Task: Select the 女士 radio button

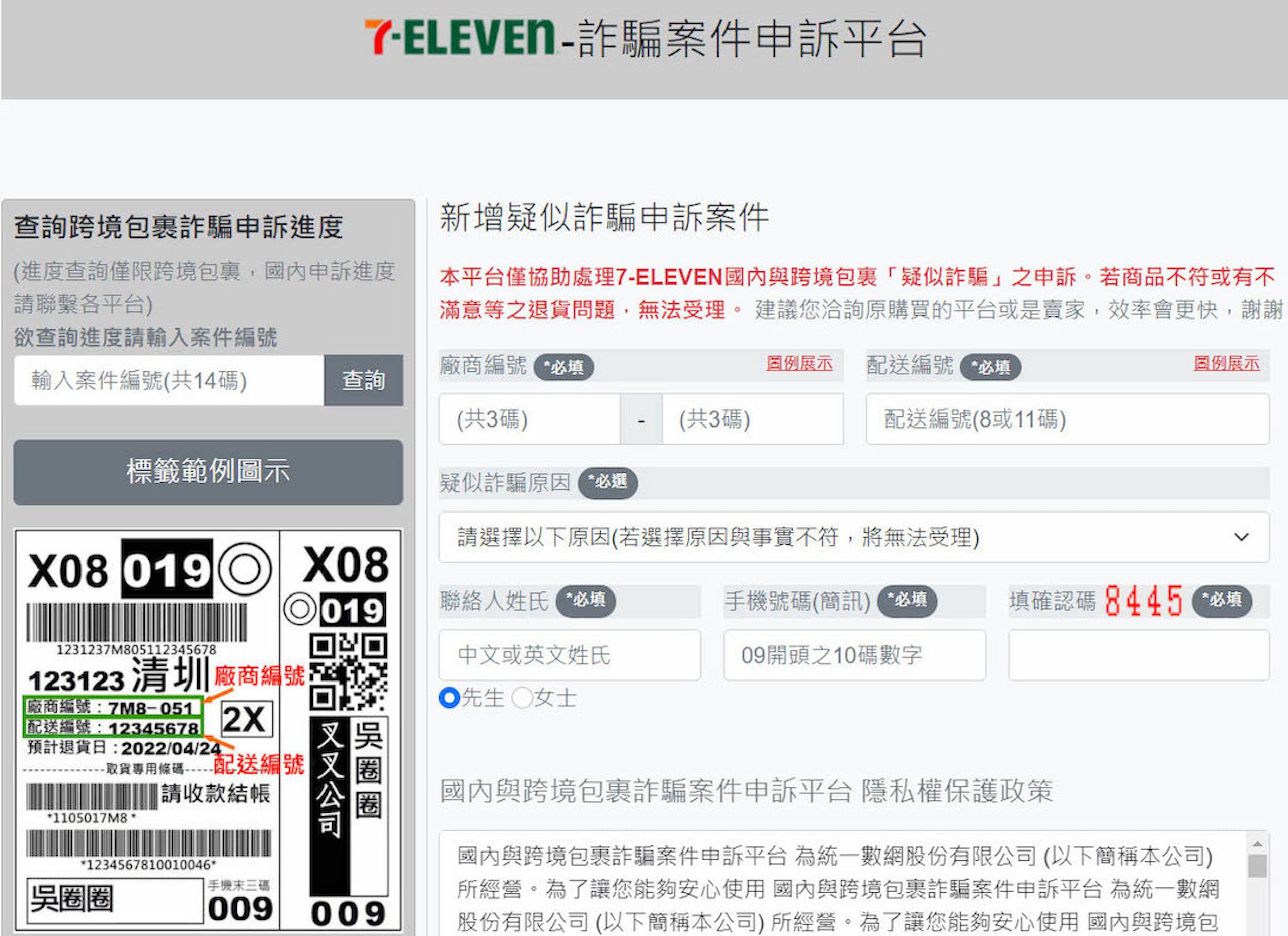Action: click(521, 698)
